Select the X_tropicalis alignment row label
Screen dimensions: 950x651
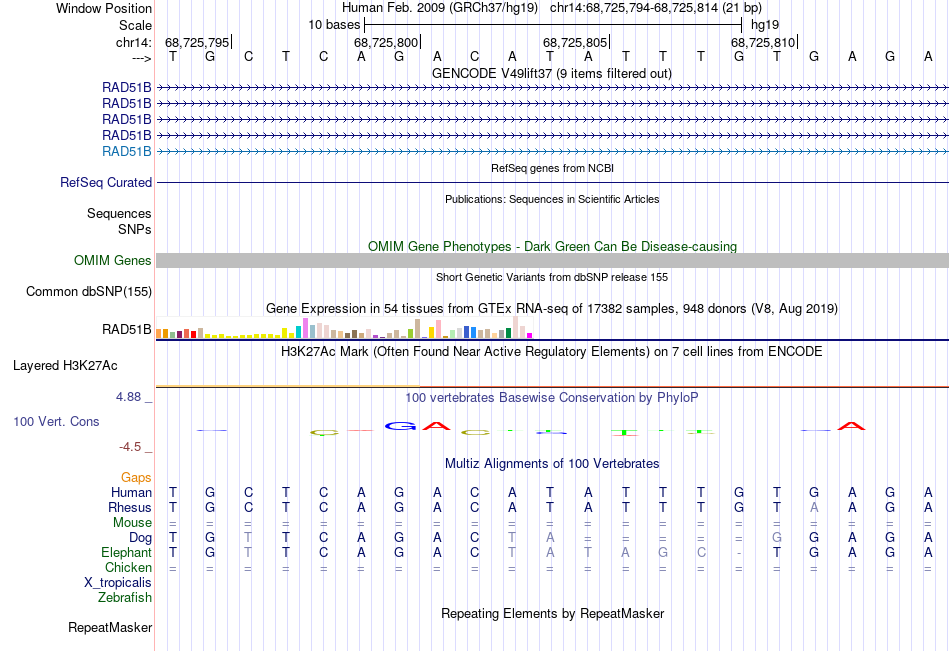[x=118, y=583]
